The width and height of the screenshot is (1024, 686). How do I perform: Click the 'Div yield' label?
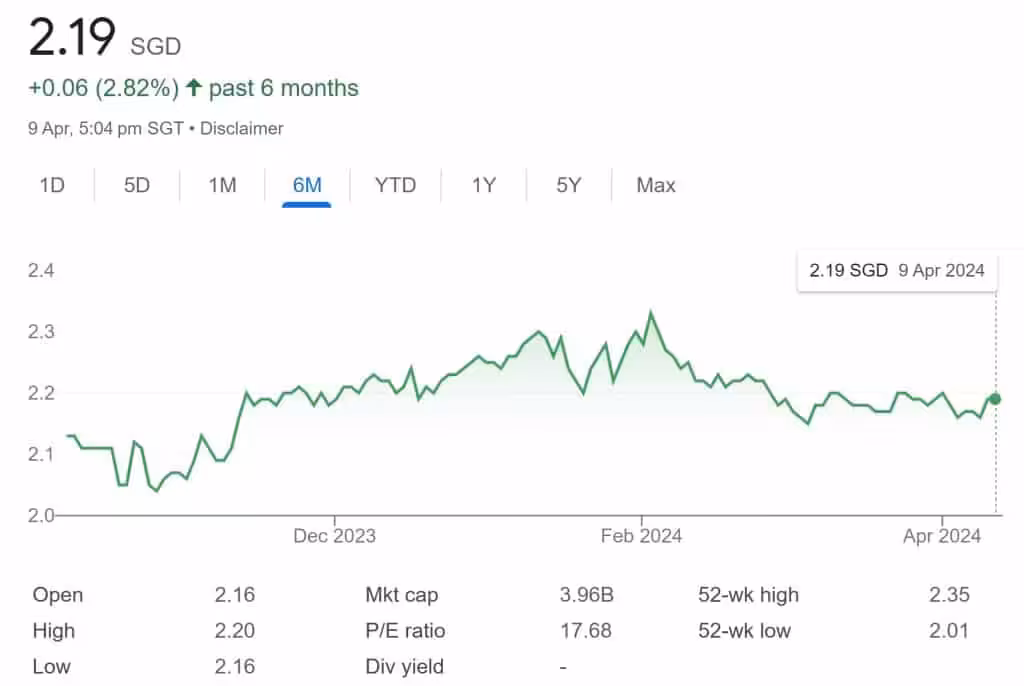tap(404, 667)
